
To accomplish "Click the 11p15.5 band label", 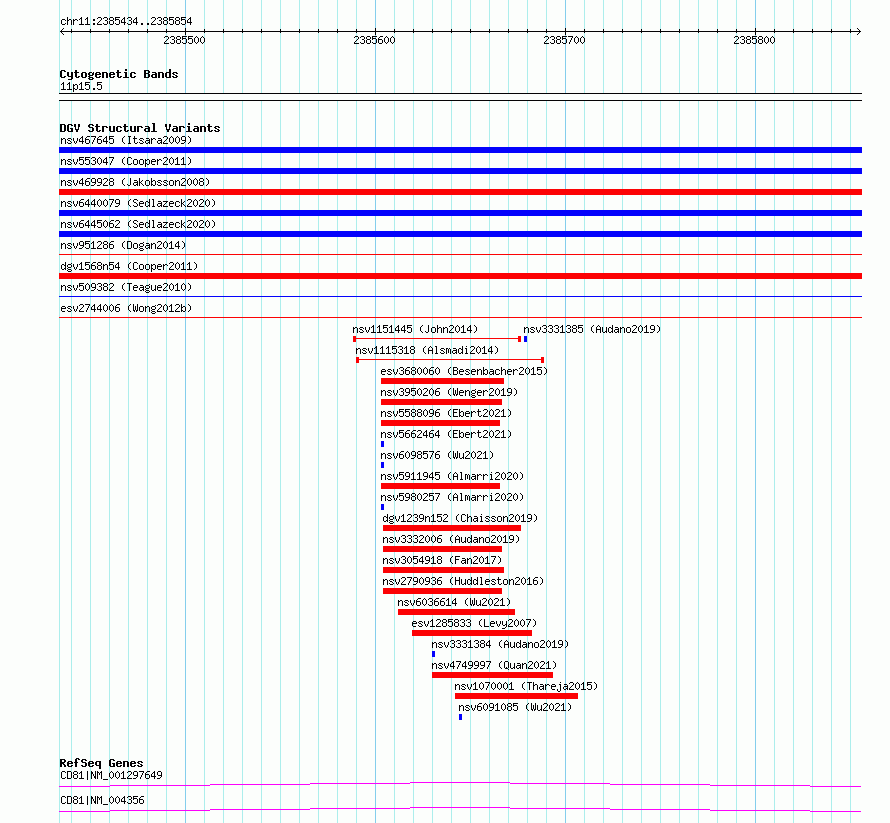I will (x=81, y=86).
